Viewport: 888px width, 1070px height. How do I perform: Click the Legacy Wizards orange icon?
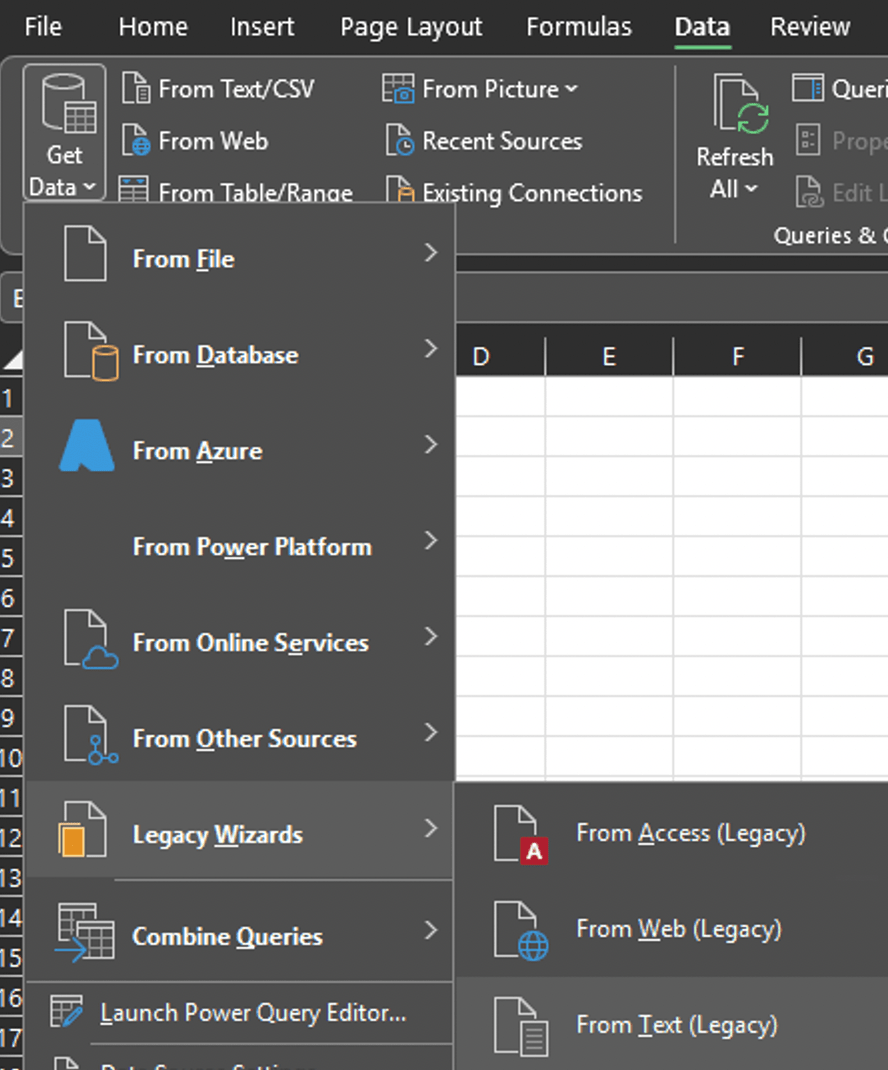click(83, 830)
